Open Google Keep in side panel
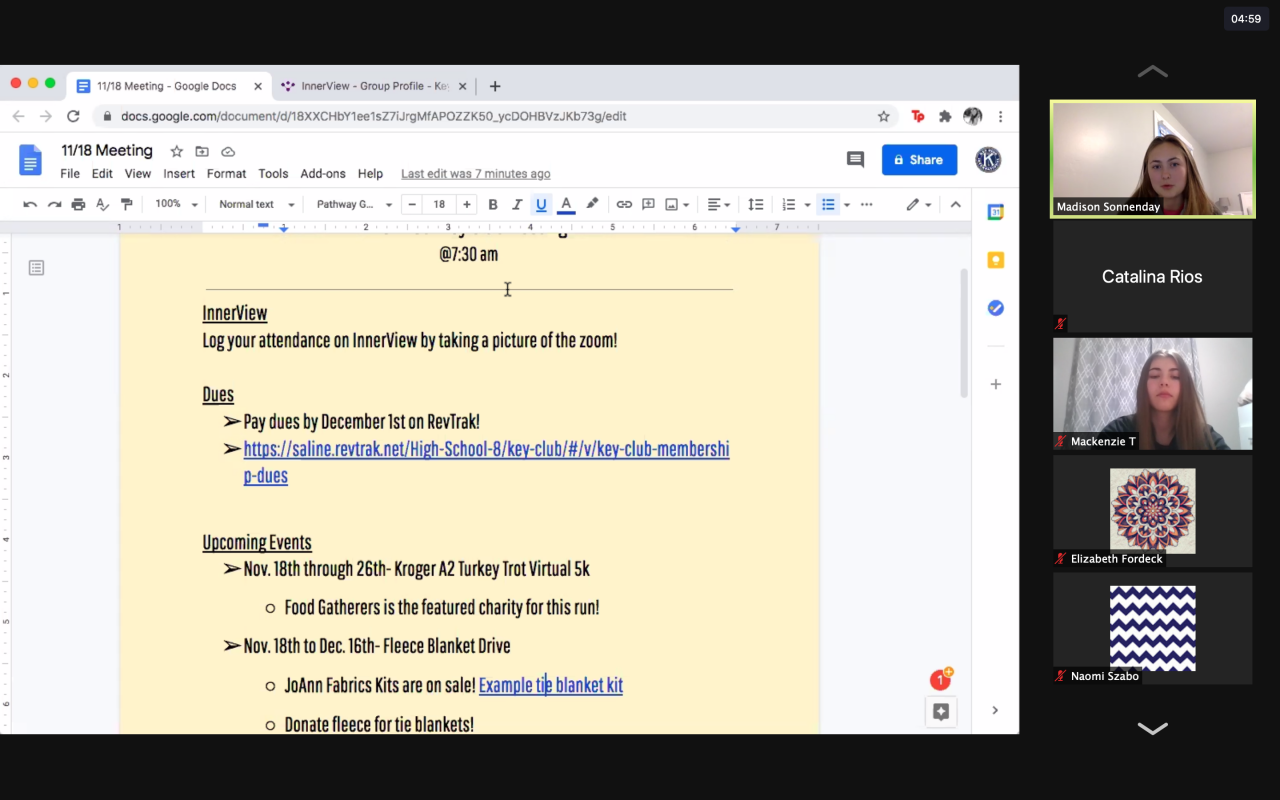The image size is (1280, 800). tap(995, 260)
